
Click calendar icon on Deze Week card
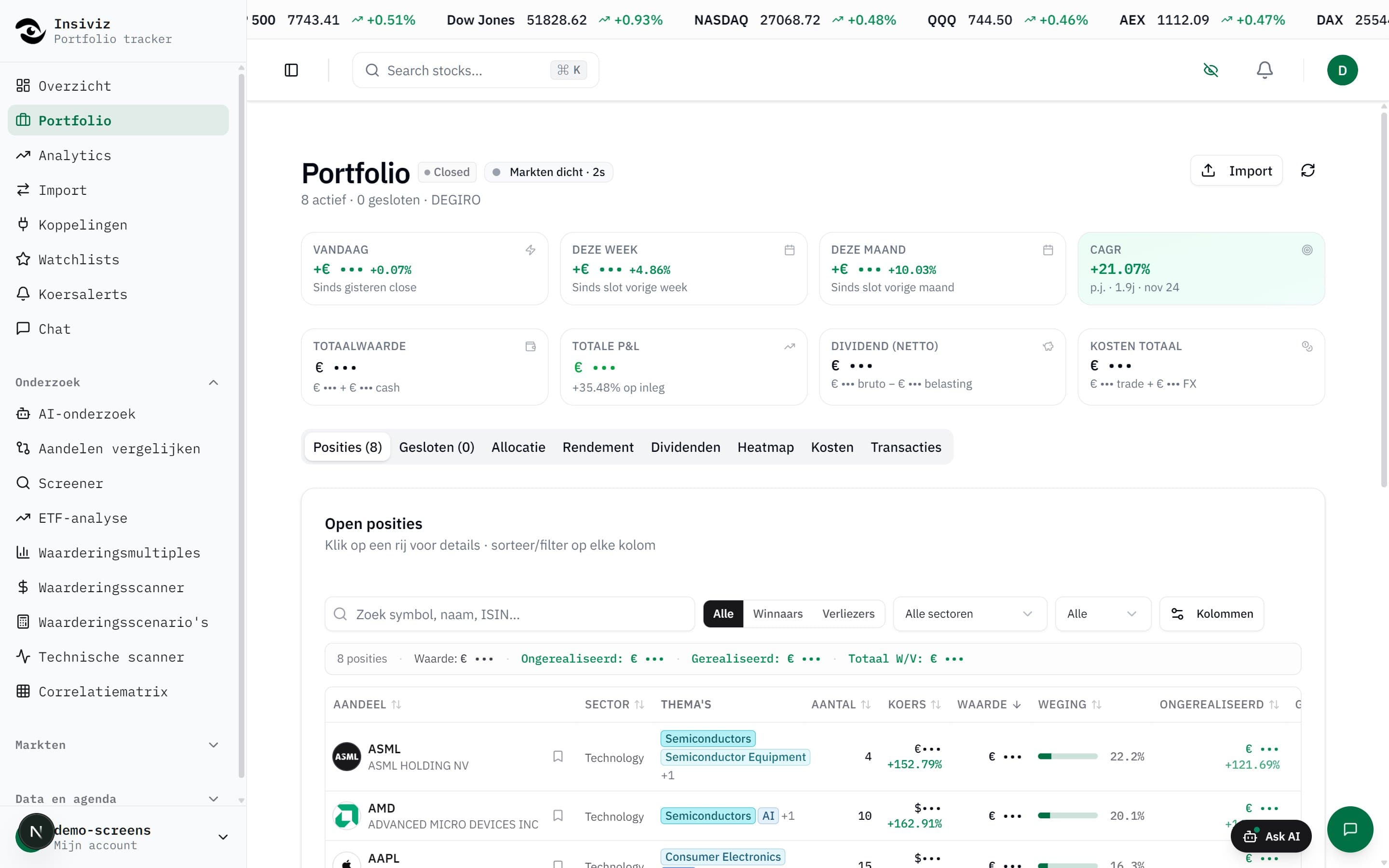[x=789, y=250]
